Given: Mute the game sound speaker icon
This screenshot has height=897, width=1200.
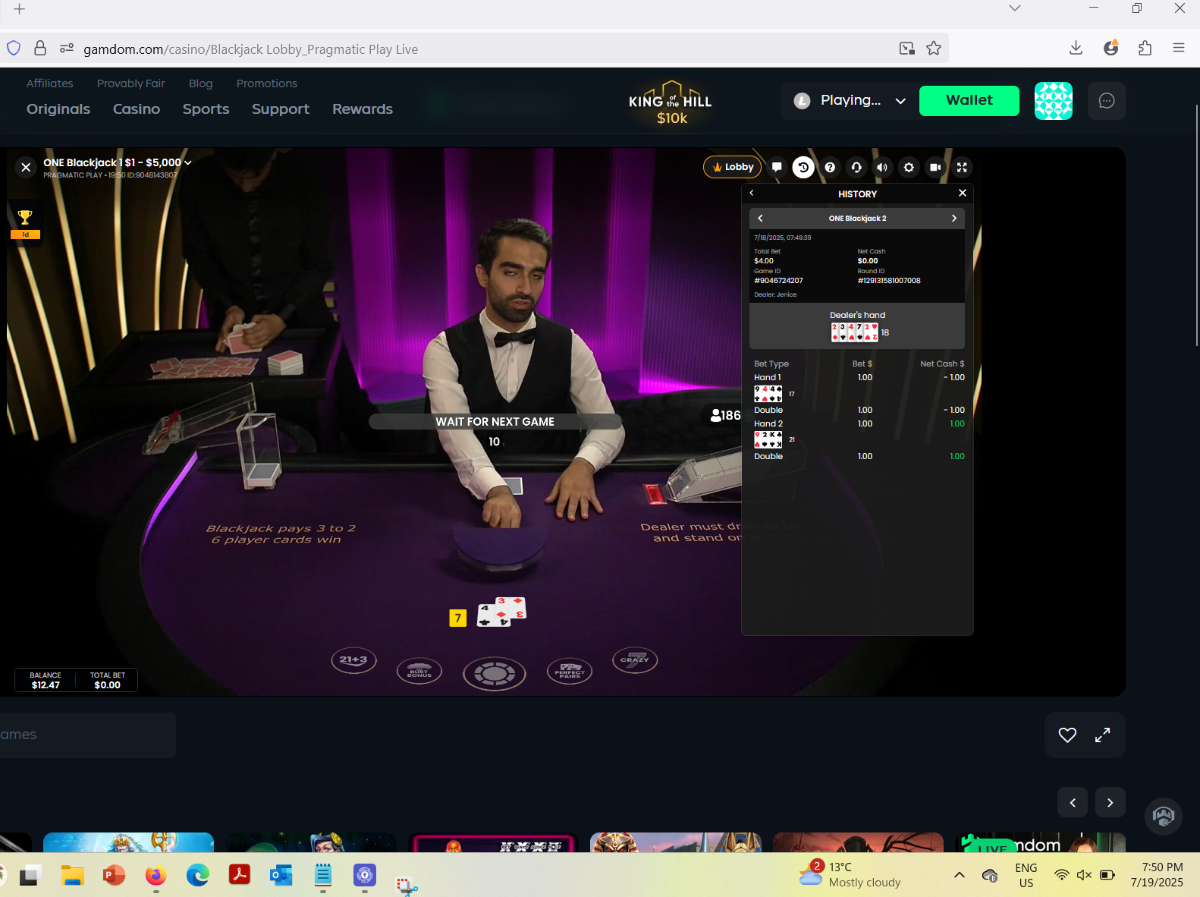Looking at the screenshot, I should click(882, 167).
